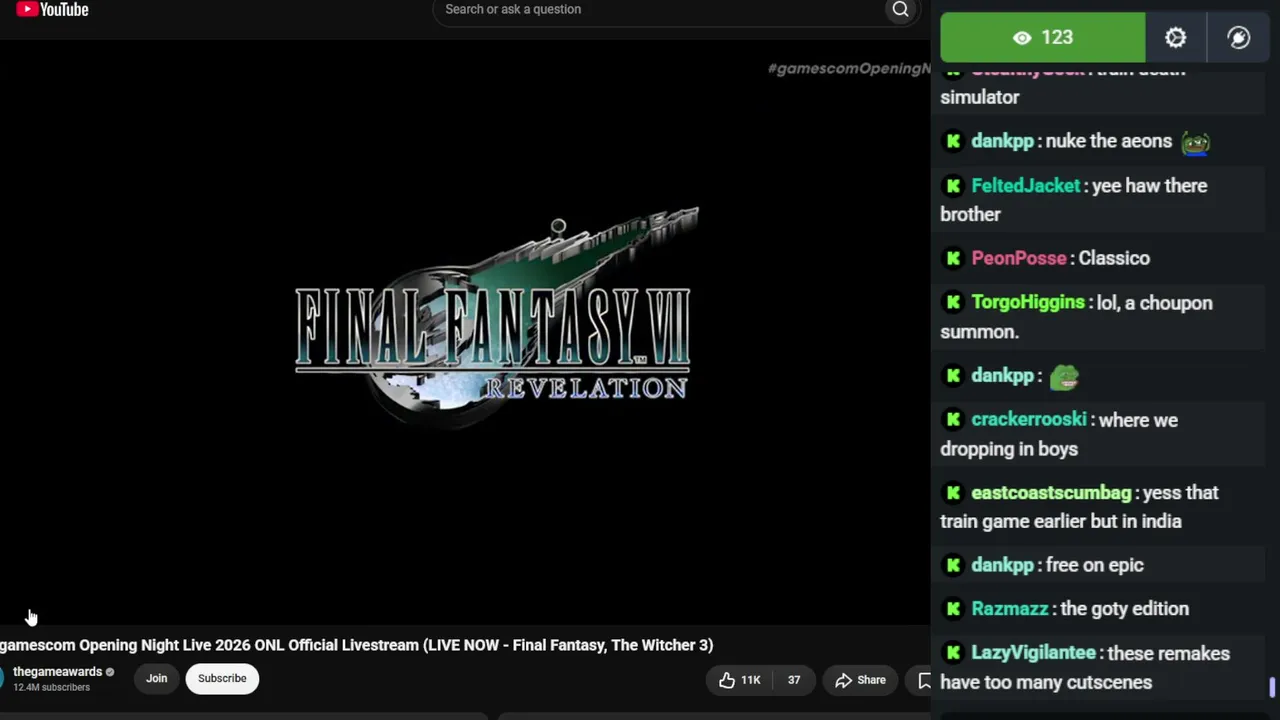
Task: Click the Kick badge beside eastcoastscumbag
Action: 953,493
